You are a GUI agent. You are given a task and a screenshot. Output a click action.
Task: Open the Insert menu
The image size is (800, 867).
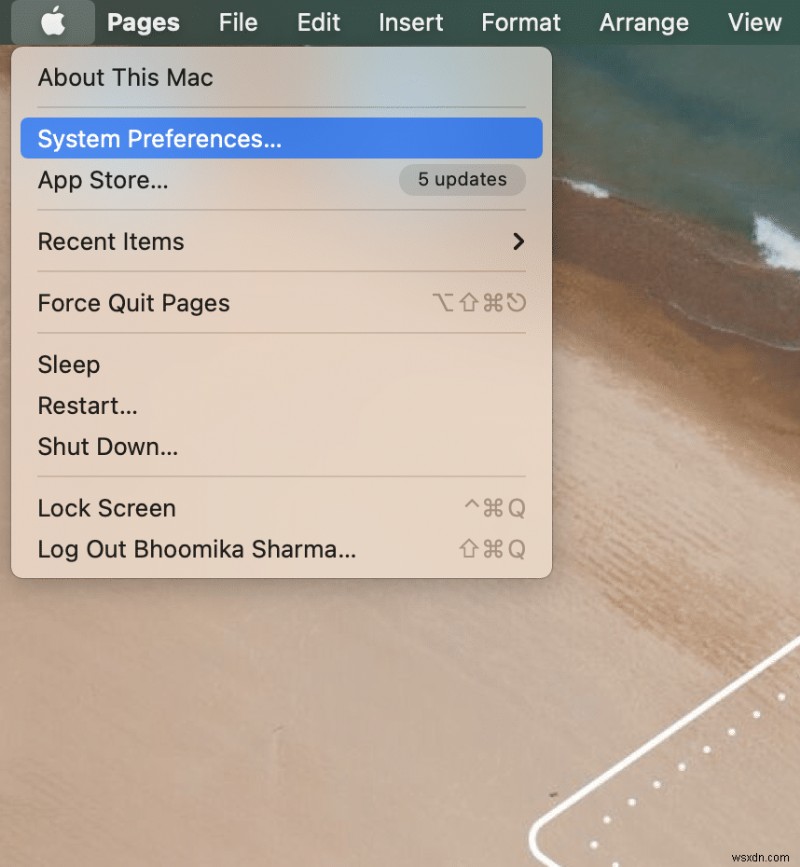pos(410,22)
